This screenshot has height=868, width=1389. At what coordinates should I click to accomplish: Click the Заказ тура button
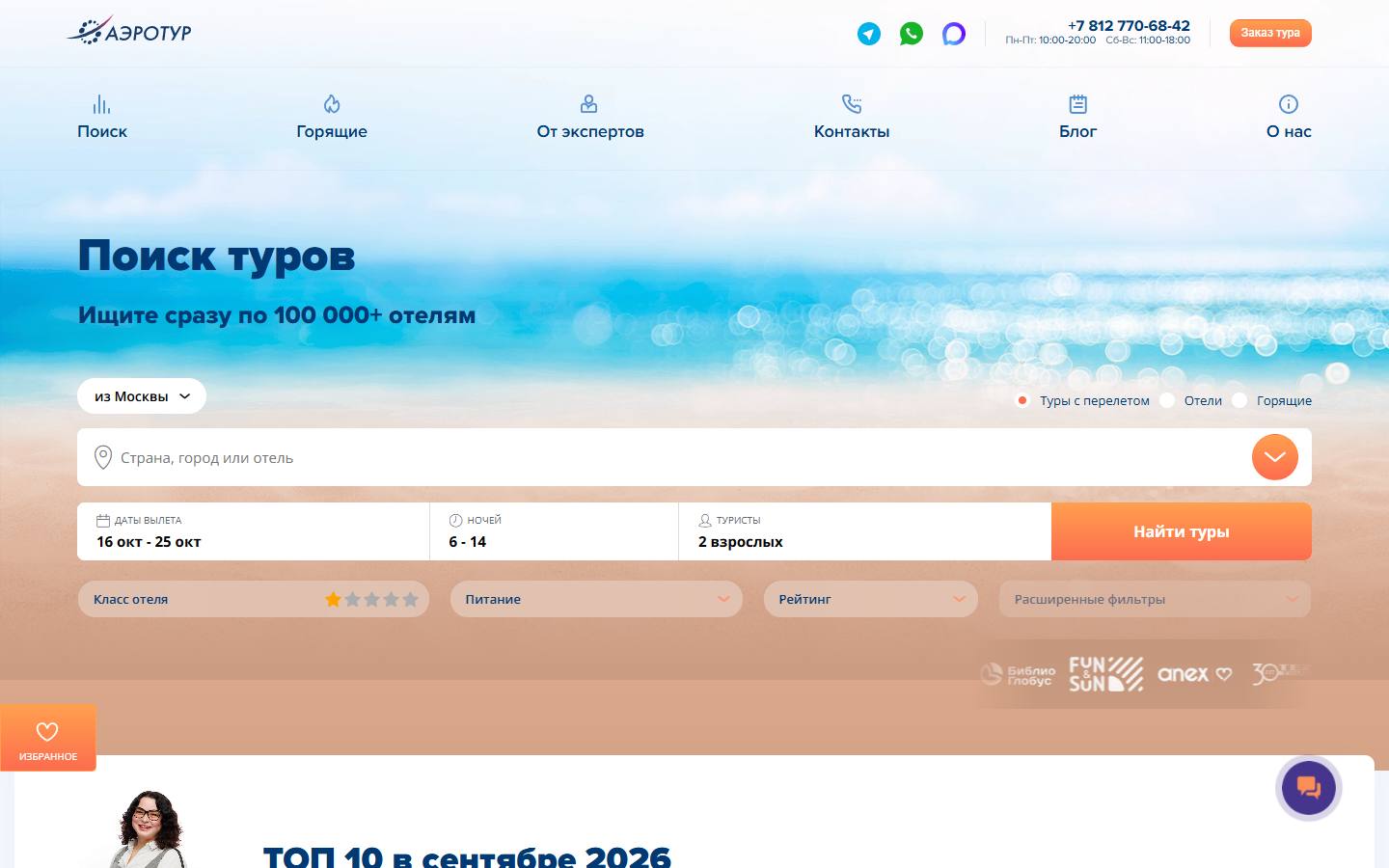click(x=1270, y=33)
